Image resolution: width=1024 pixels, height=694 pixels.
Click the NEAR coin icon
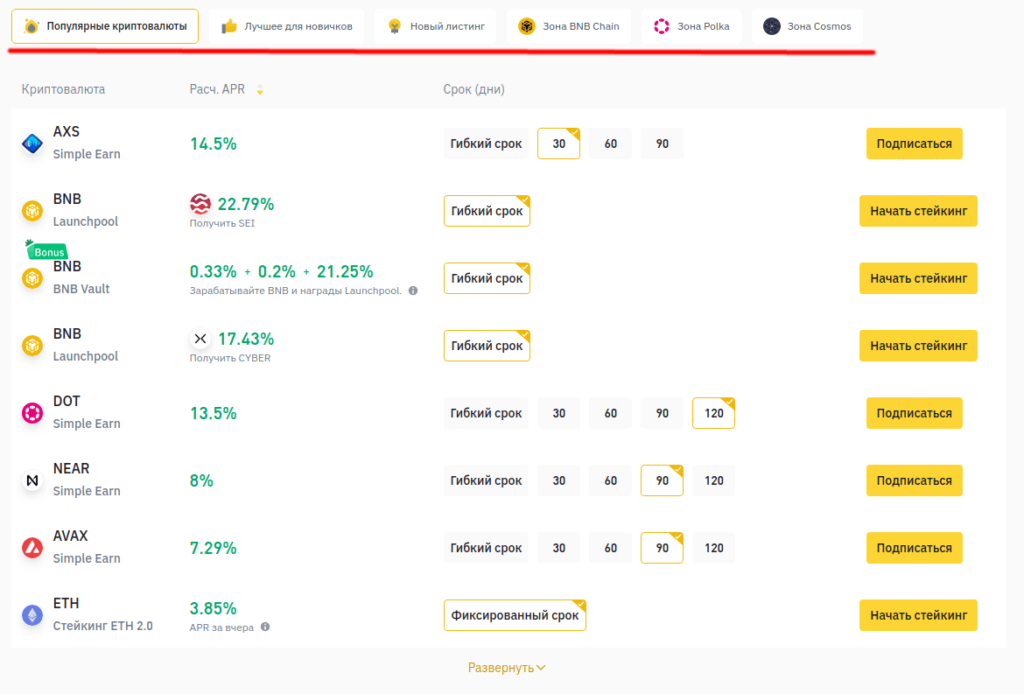click(33, 481)
